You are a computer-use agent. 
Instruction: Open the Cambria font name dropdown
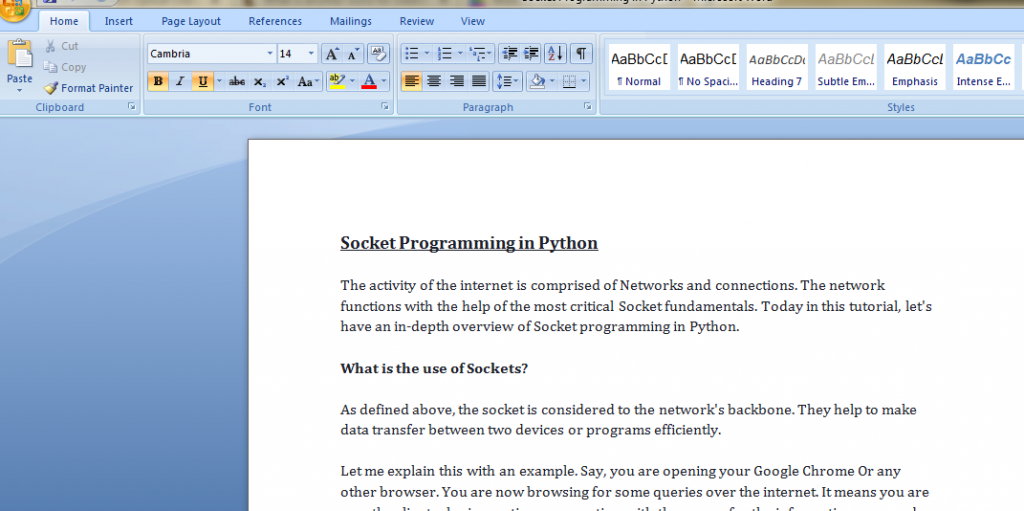(270, 54)
